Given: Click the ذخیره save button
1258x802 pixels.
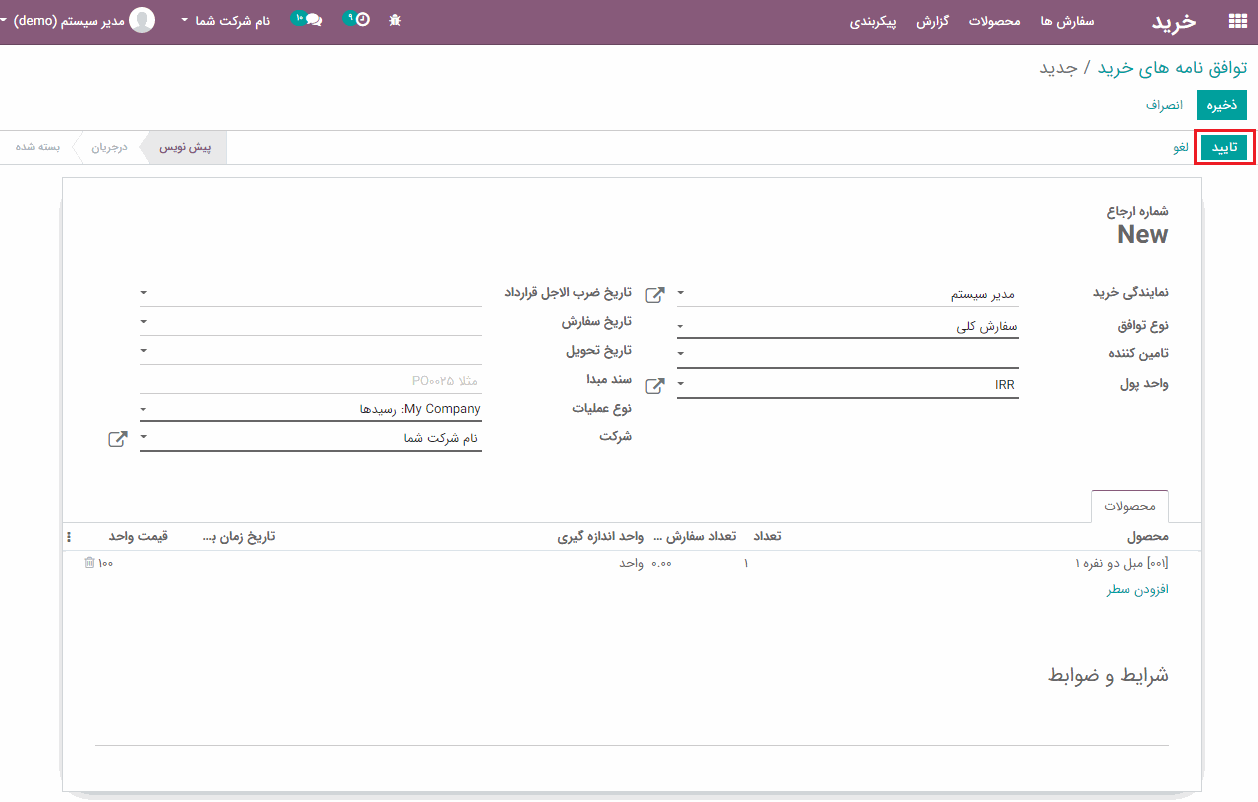Looking at the screenshot, I should 1222,105.
